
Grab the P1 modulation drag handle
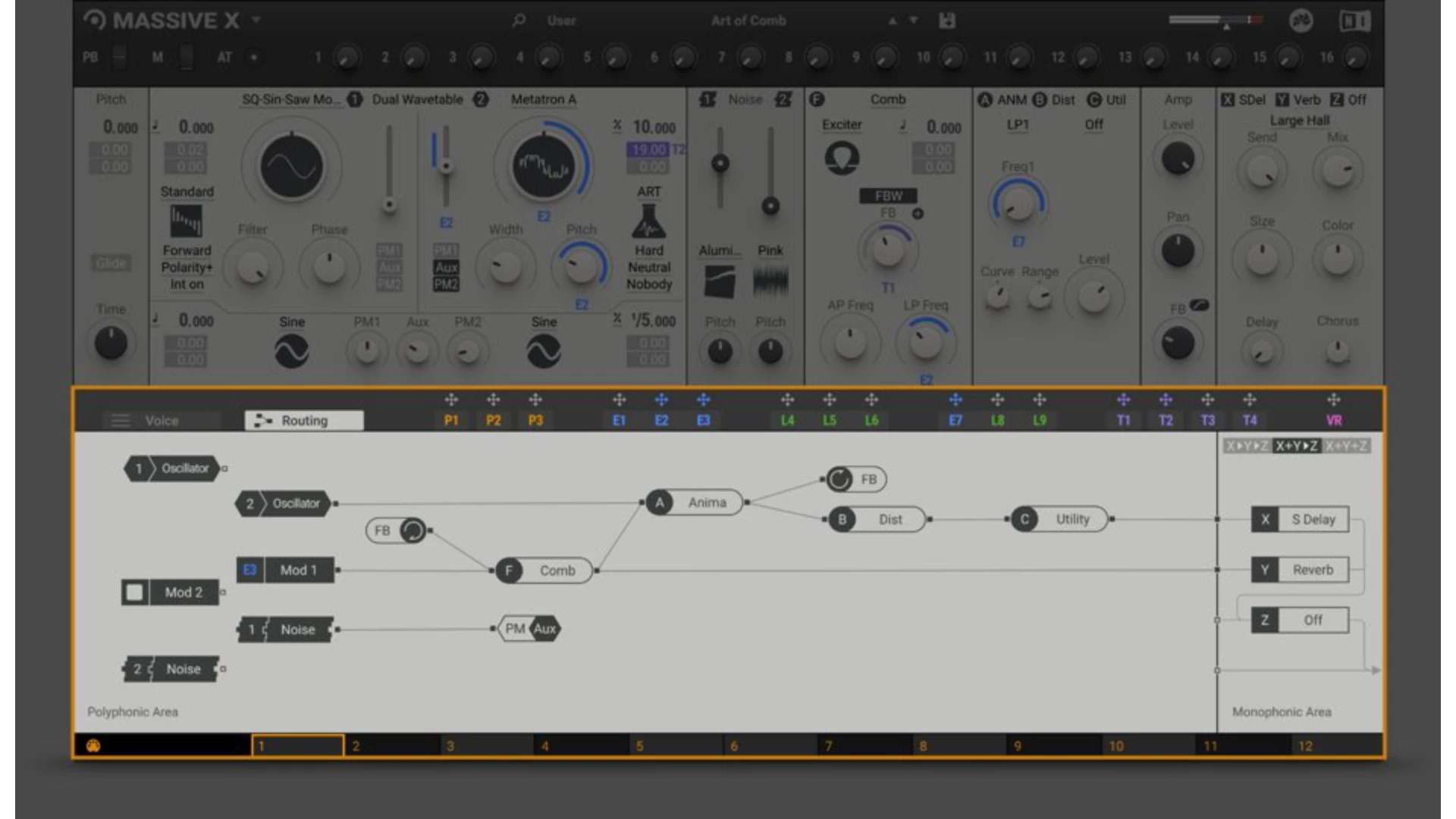click(451, 400)
